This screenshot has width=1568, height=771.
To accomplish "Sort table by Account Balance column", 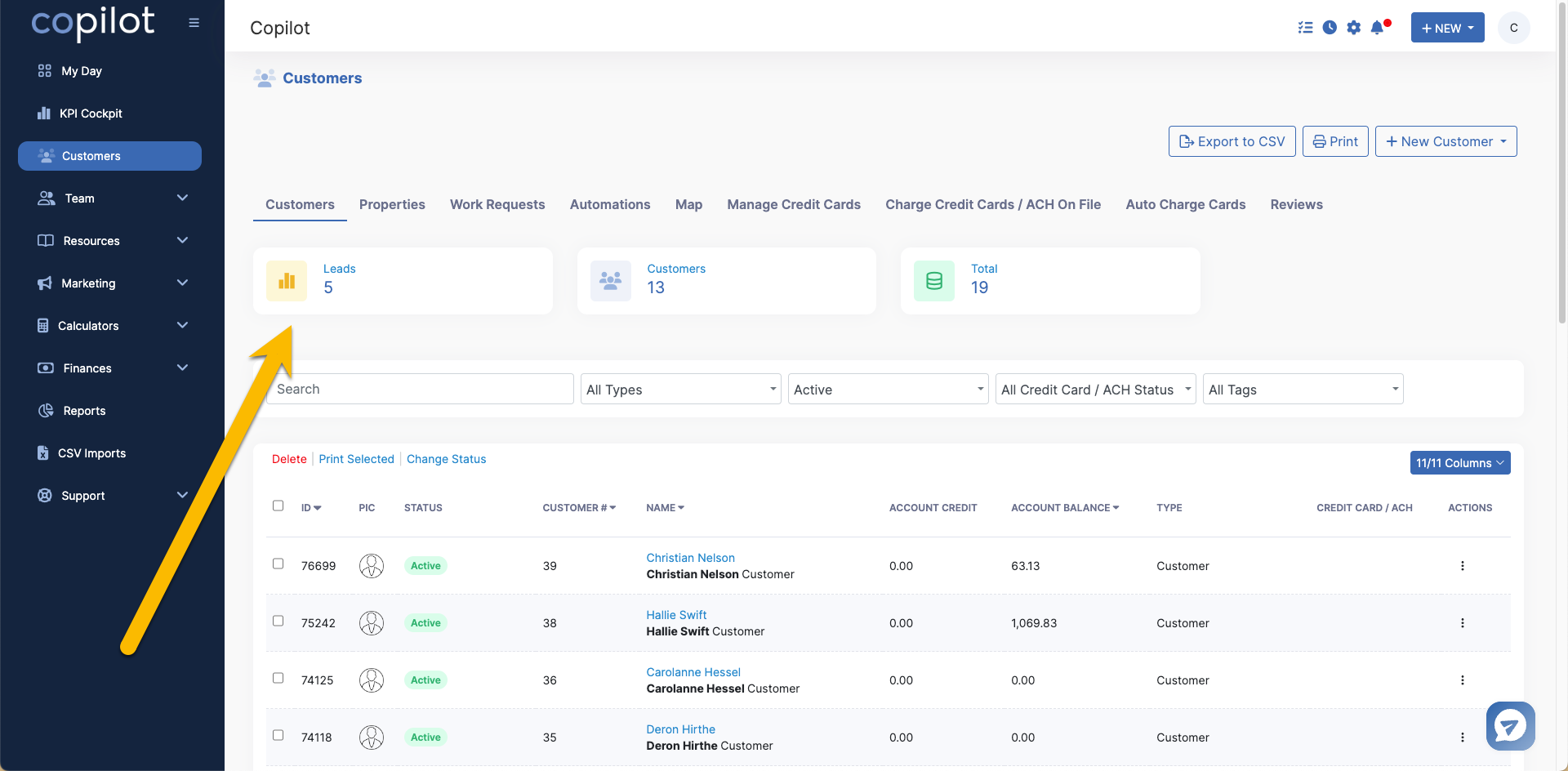I will coord(1065,508).
